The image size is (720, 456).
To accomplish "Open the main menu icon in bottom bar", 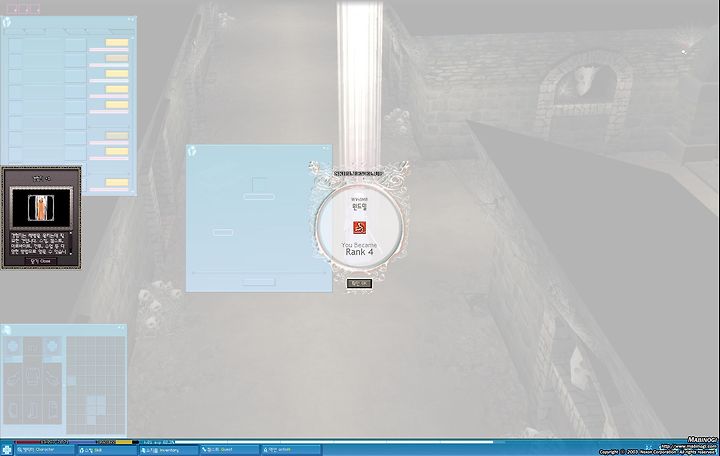I will (x=6, y=450).
